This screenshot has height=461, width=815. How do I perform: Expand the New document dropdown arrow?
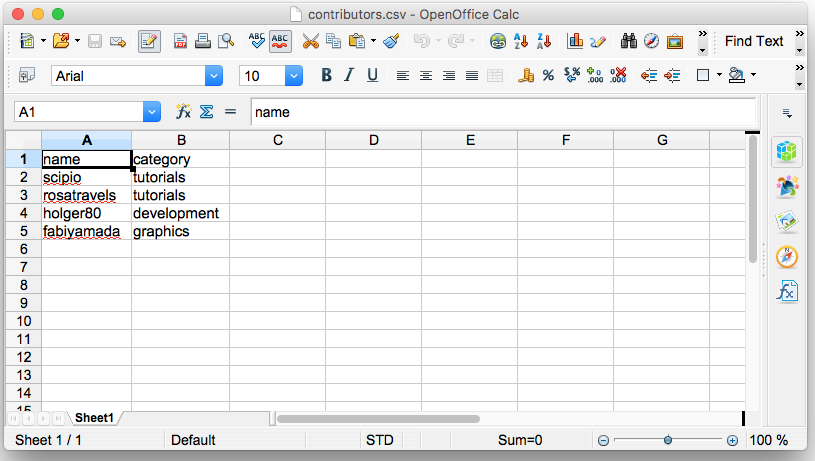pyautogui.click(x=43, y=41)
